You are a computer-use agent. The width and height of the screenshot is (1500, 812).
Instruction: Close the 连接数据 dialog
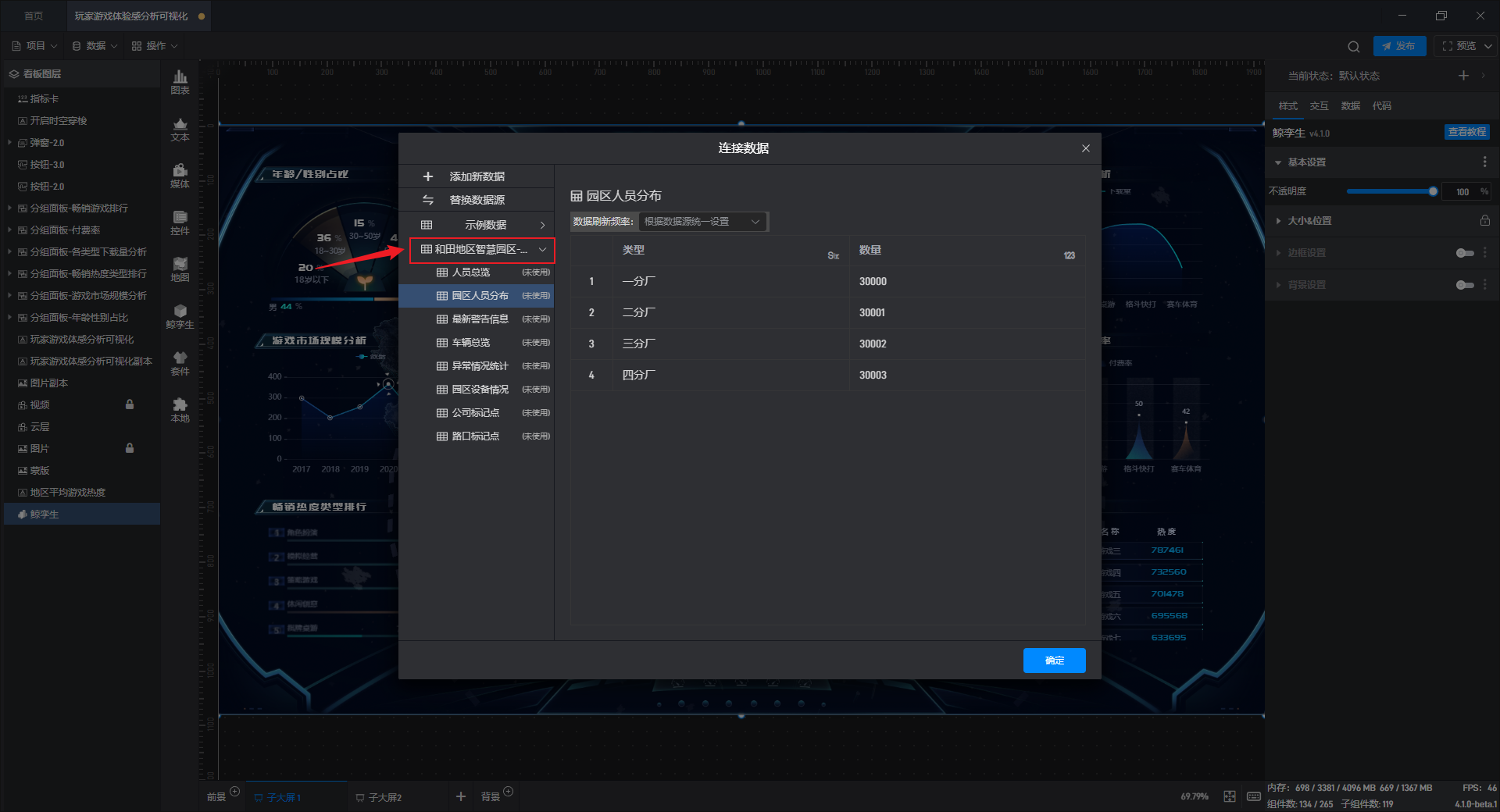(1085, 148)
